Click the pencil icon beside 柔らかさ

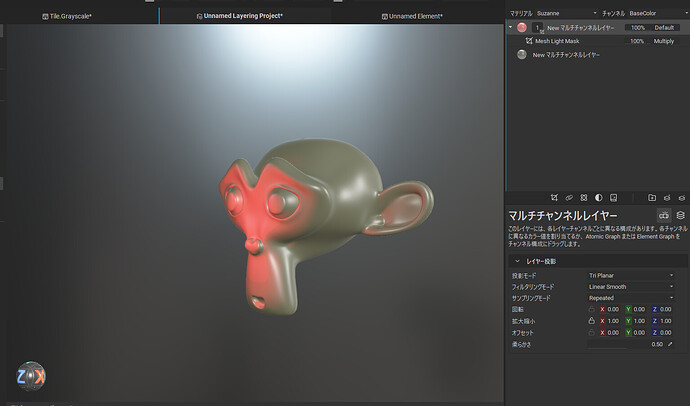point(670,344)
